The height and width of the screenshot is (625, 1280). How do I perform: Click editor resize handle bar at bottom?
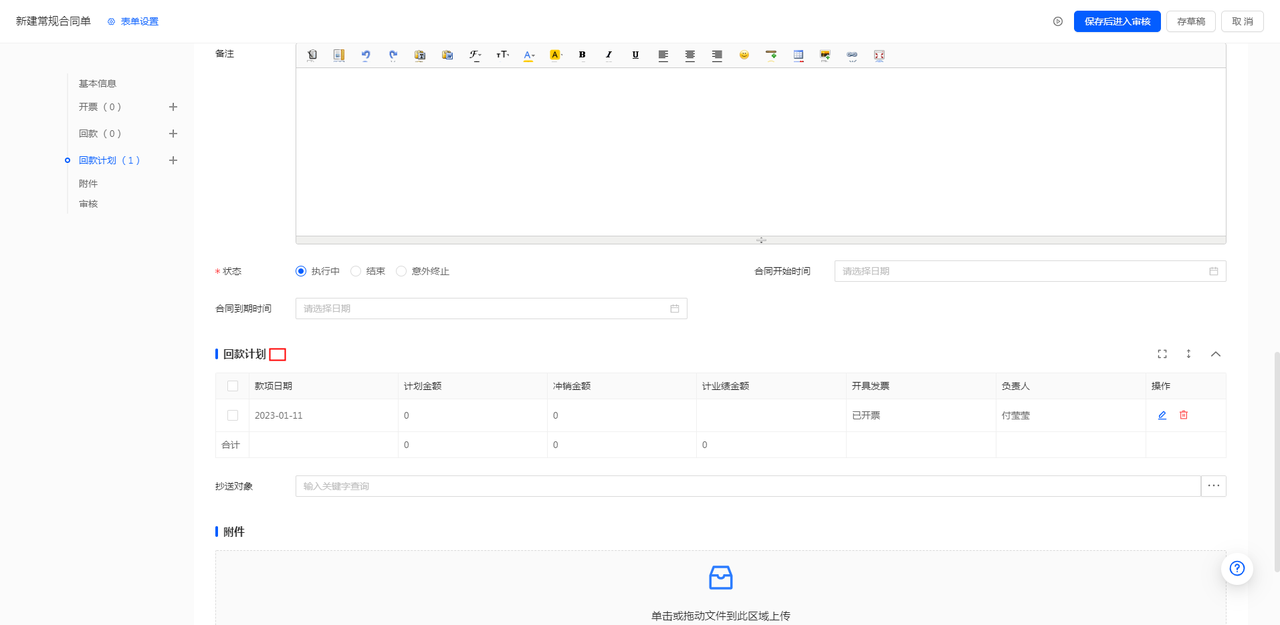coord(761,240)
